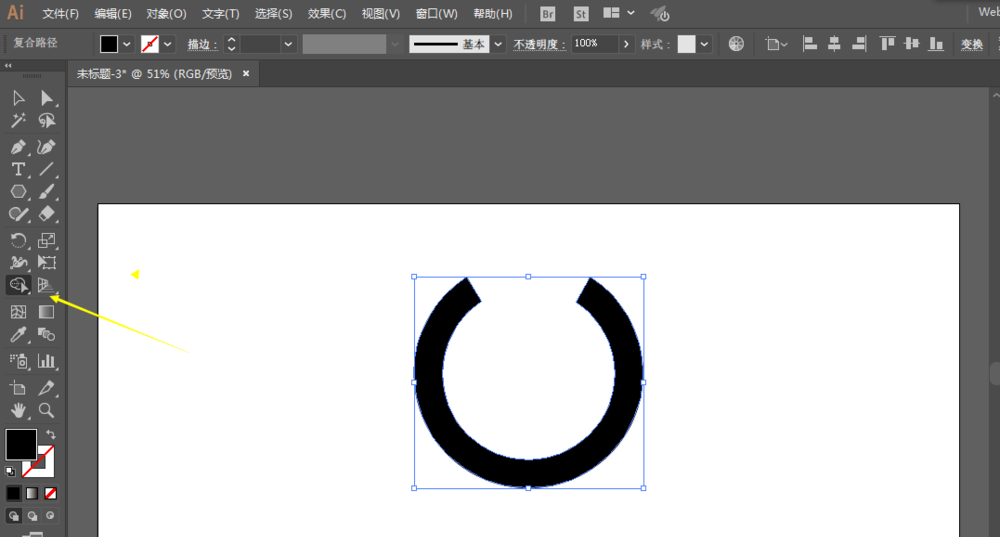
Task: Select the Hand tool
Action: [18, 410]
